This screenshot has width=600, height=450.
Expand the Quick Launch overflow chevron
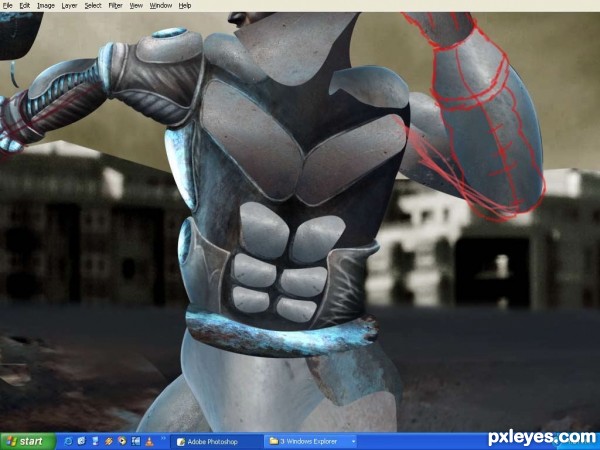click(x=163, y=439)
